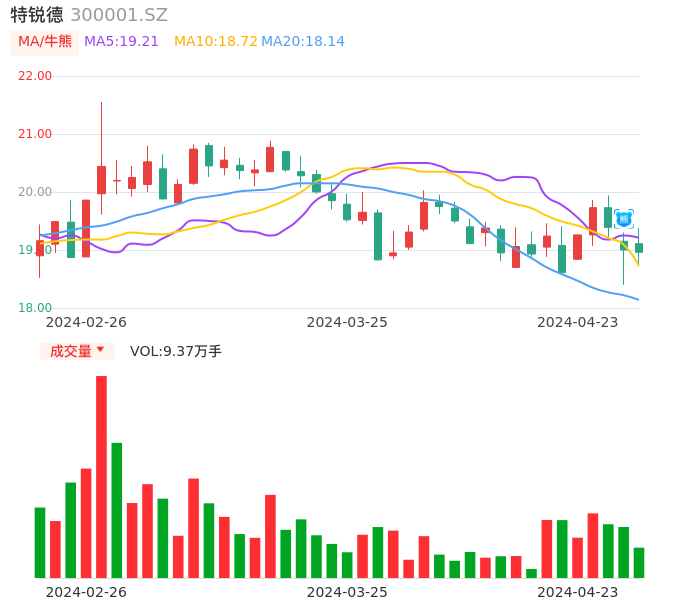The image size is (686, 606).
Task: Toggle the MA10:18.72 legend label
Action: pos(215,42)
